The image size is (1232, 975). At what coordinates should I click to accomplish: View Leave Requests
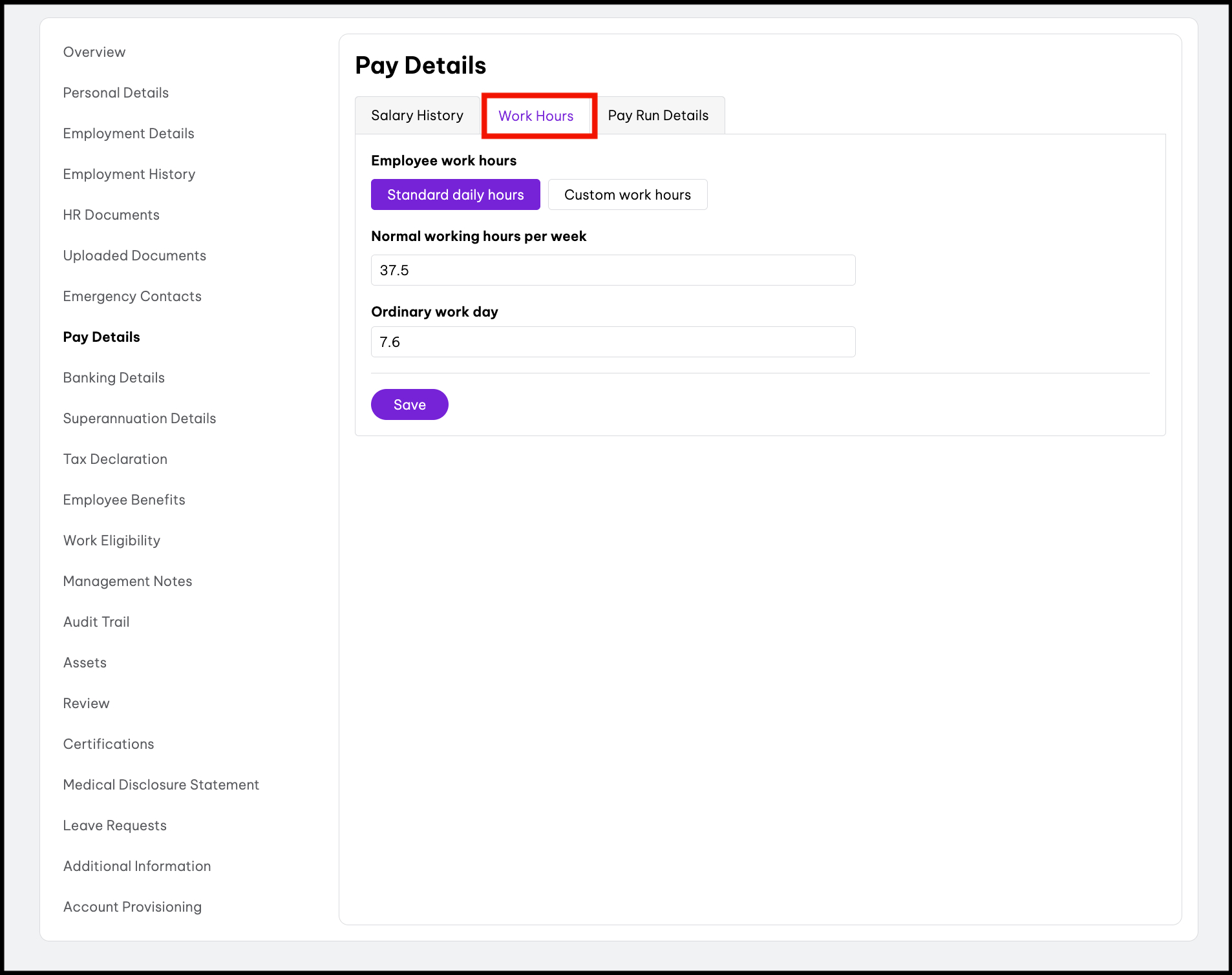115,826
